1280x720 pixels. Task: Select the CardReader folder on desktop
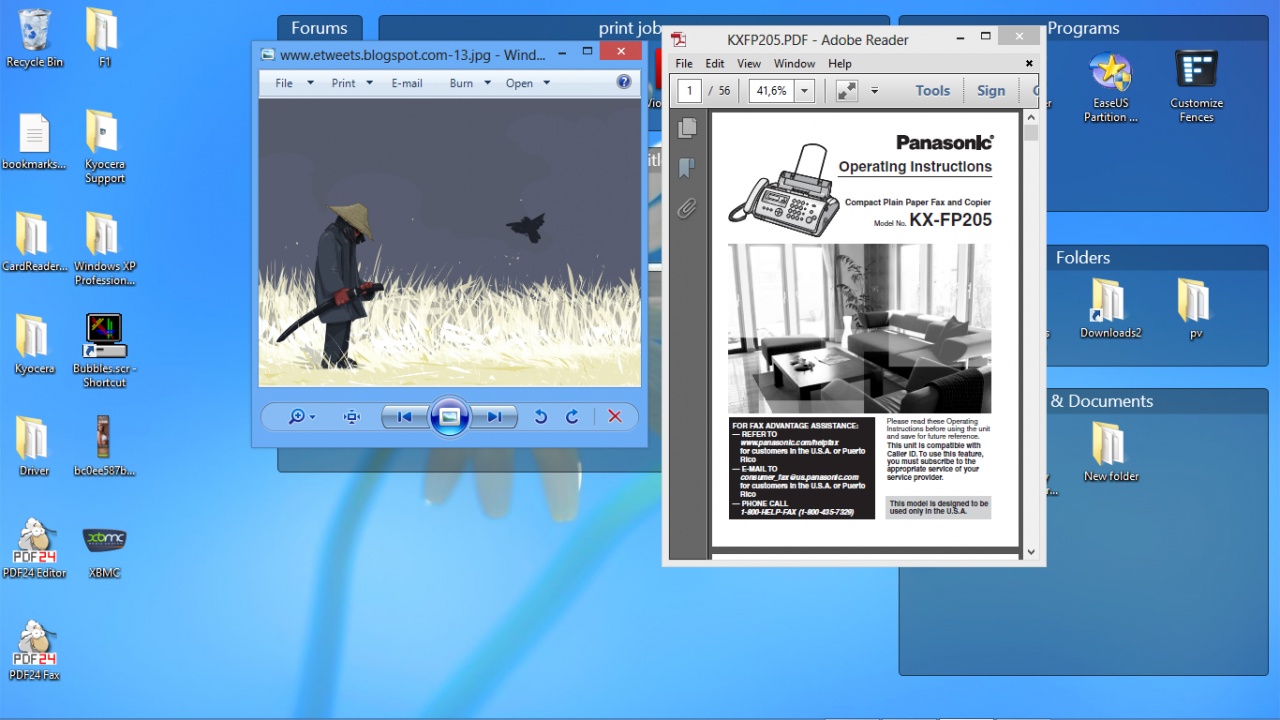click(x=34, y=242)
